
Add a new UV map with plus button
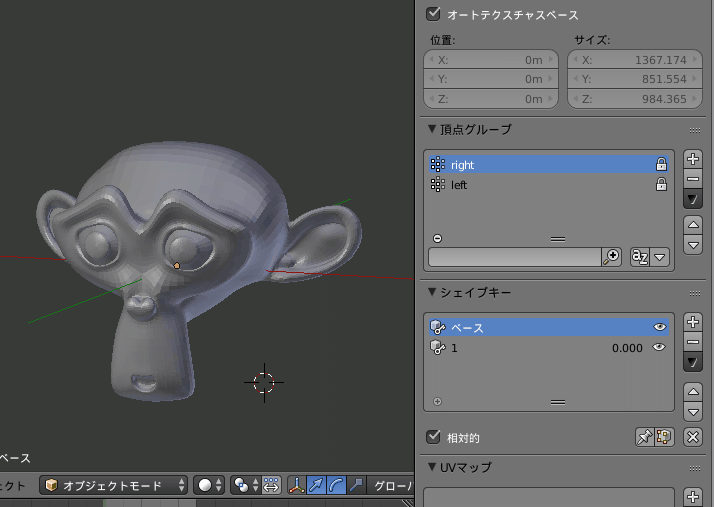point(693,497)
